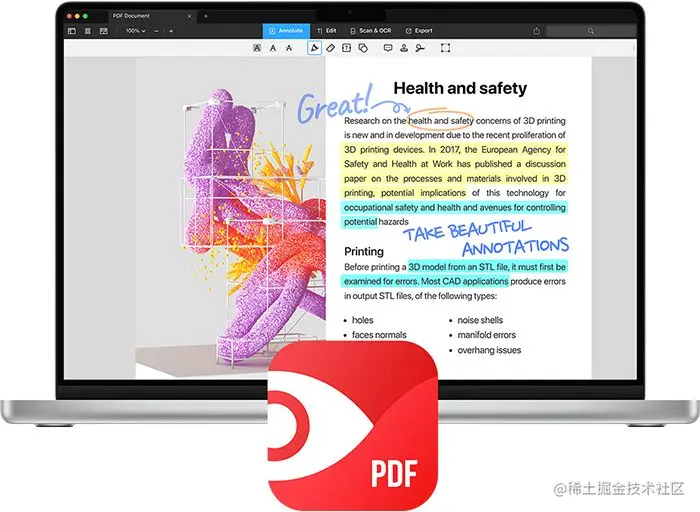Viewport: 700px width, 512px height.
Task: Select the Annotate tab
Action: [286, 31]
